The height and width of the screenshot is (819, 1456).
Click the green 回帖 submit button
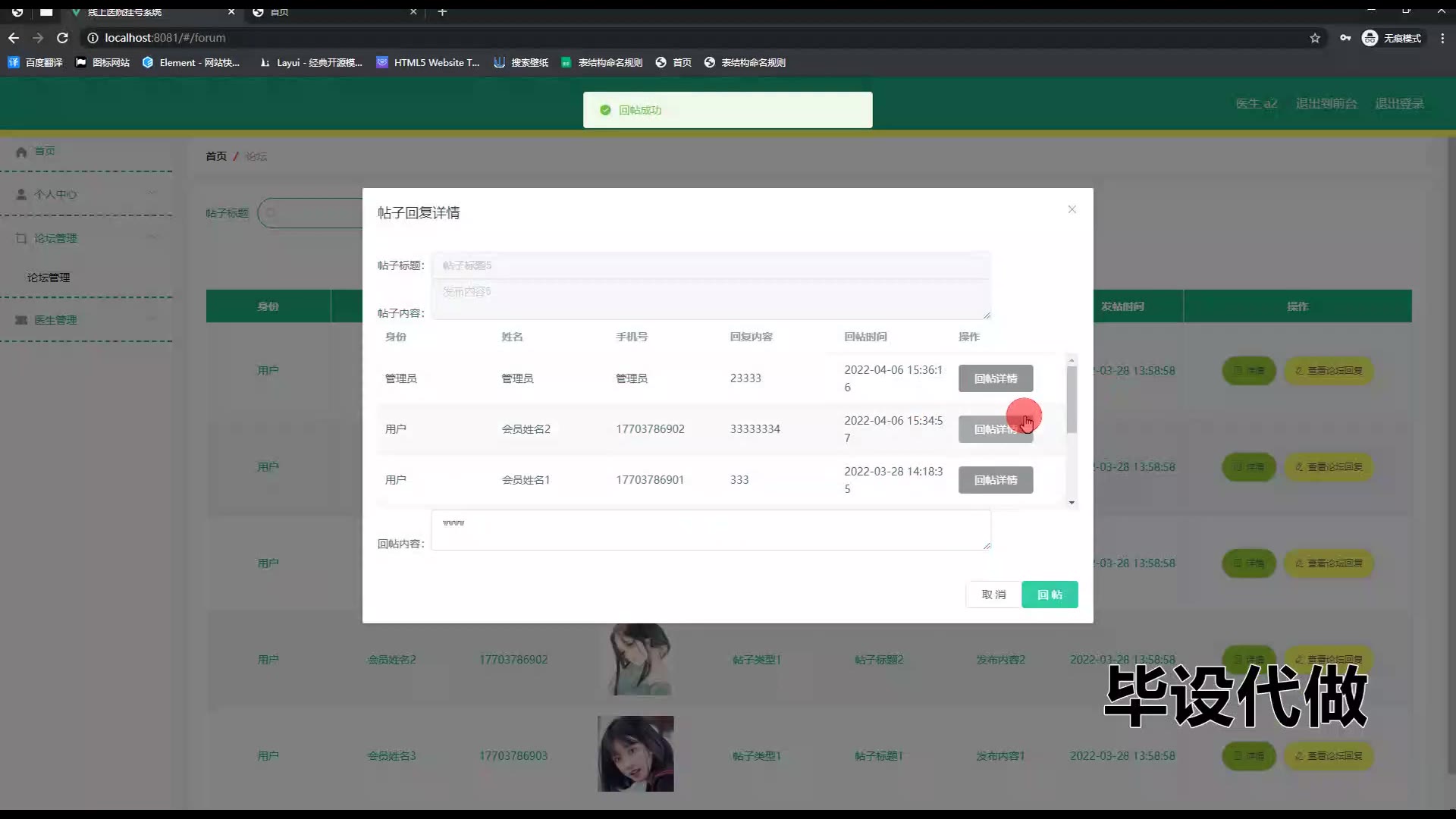(x=1049, y=595)
